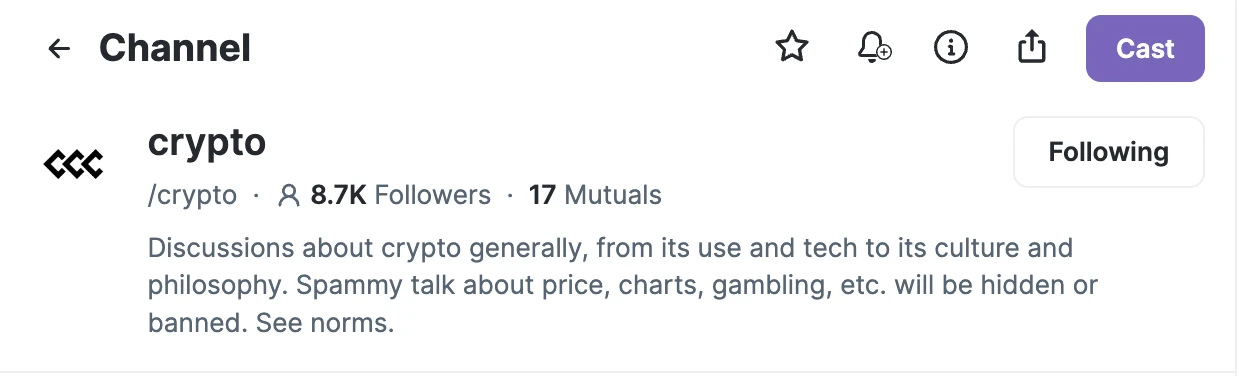This screenshot has width=1242, height=376.
Task: View the 8.7K Followers list
Action: pos(400,195)
